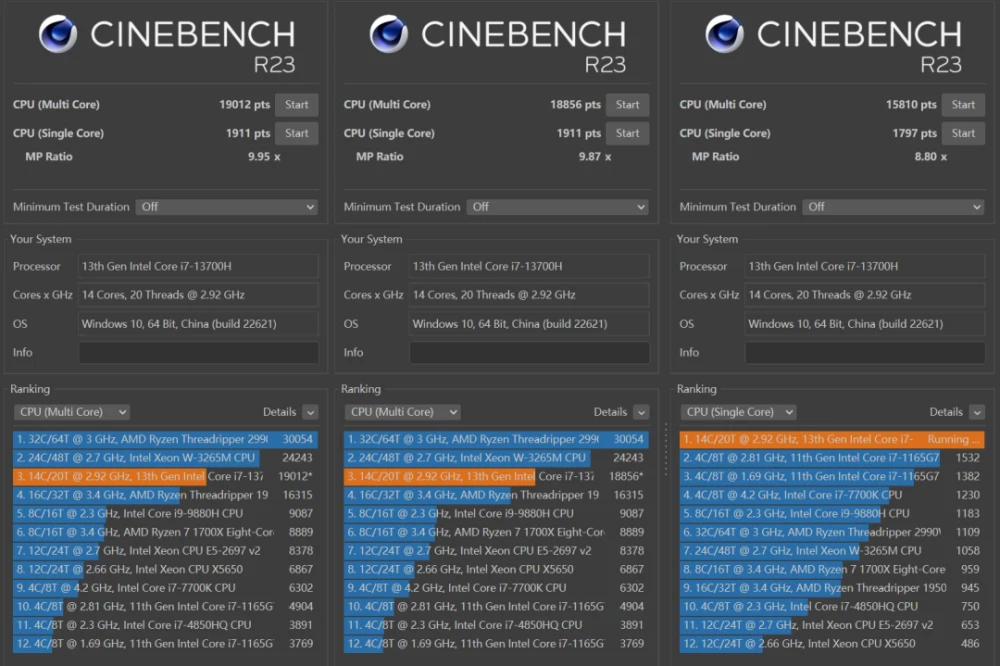Select the orange ranking row marked 'Running ...'
The width and height of the screenshot is (1000, 666).
click(832, 439)
